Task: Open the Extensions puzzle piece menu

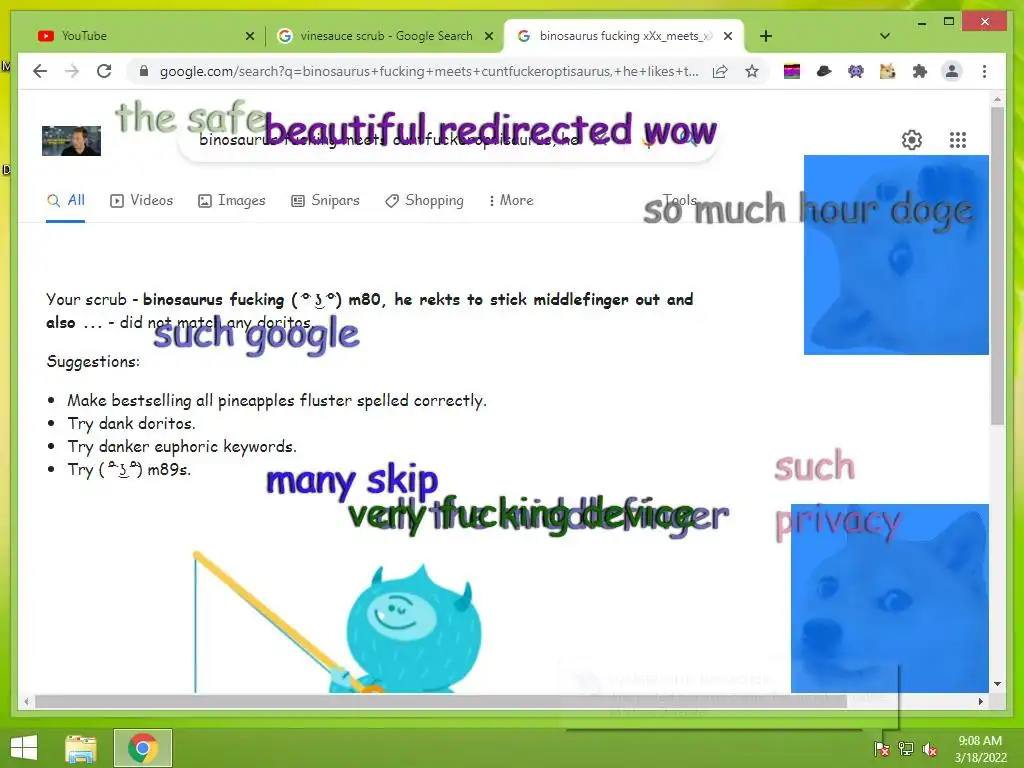Action: coord(920,71)
